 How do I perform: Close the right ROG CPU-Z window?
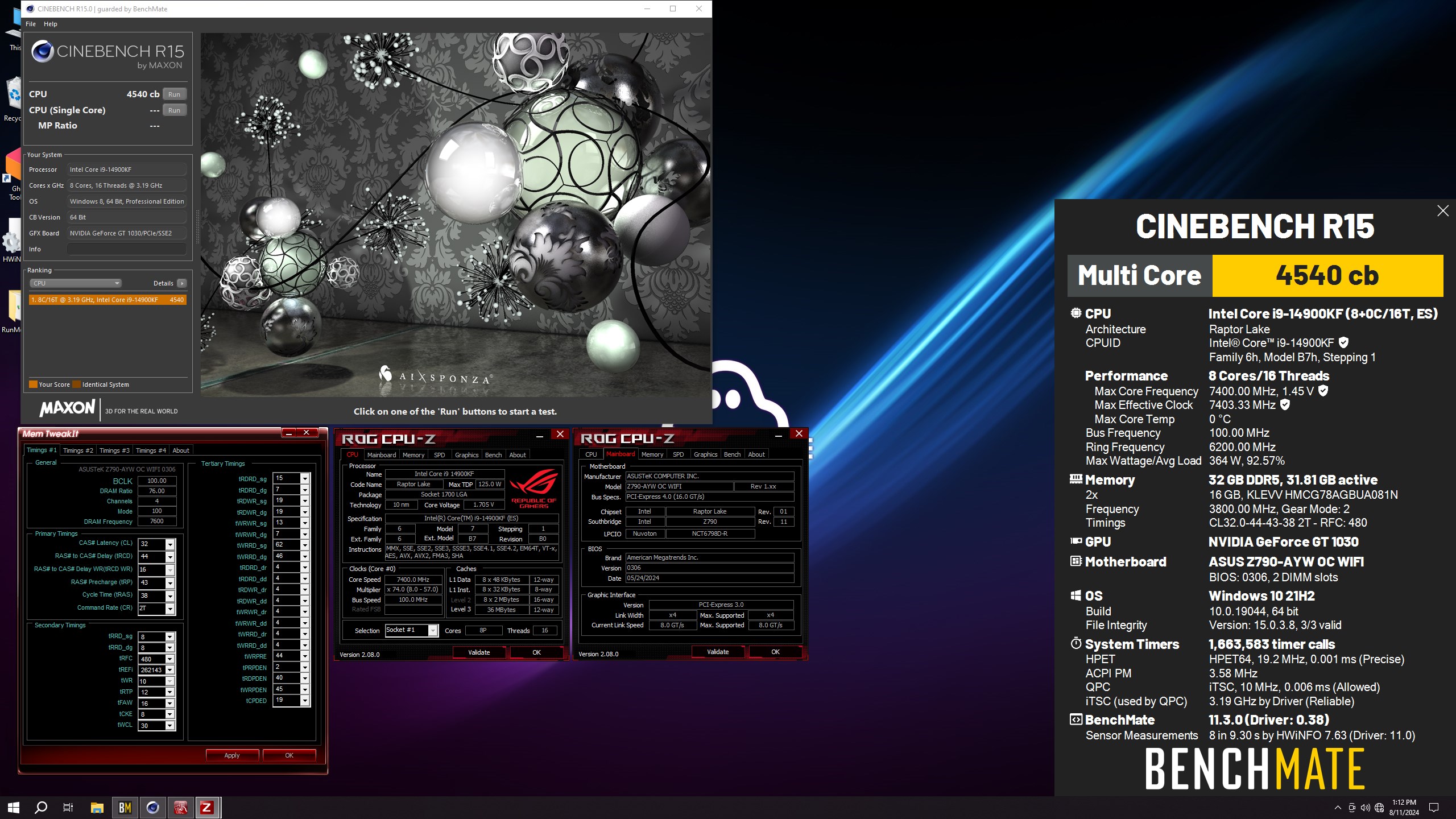tap(799, 434)
